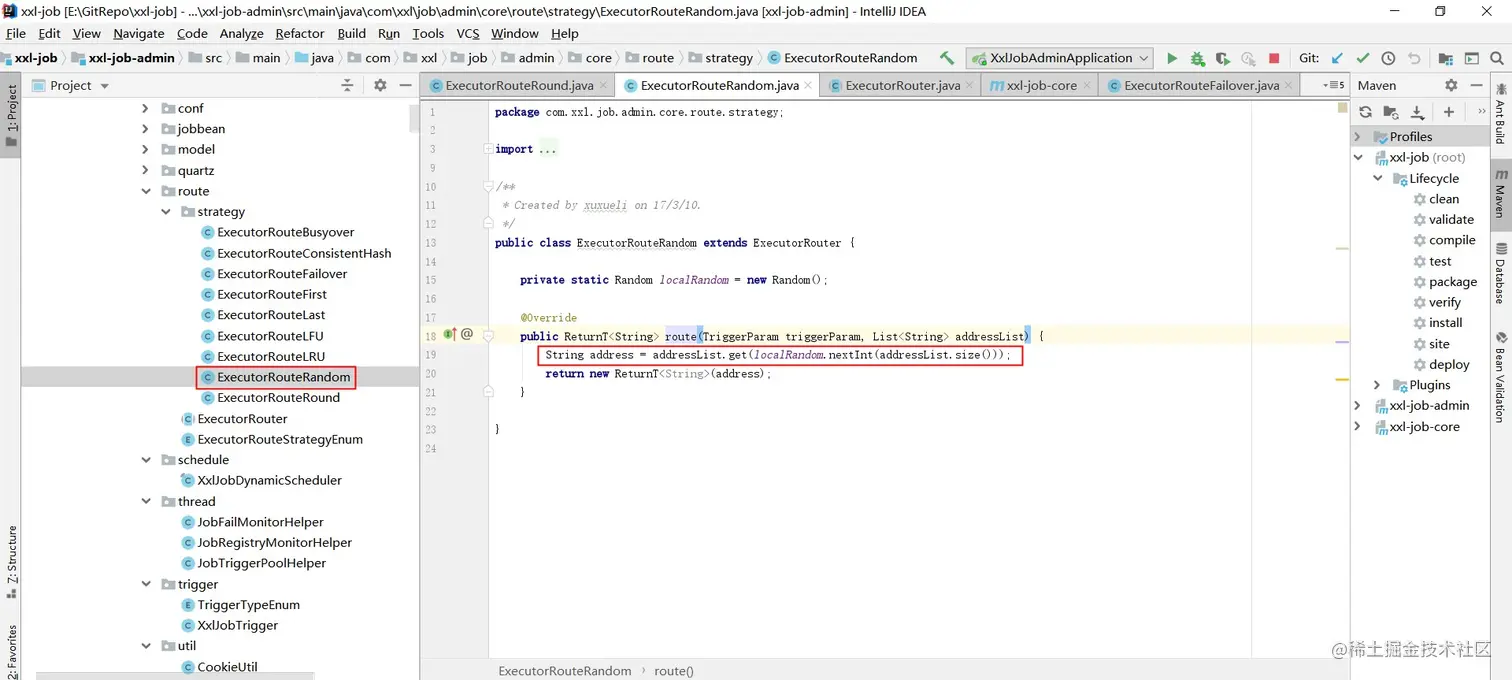Viewport: 1512px width, 680px height.
Task: Toggle the Maven side tool window
Action: (1500, 196)
